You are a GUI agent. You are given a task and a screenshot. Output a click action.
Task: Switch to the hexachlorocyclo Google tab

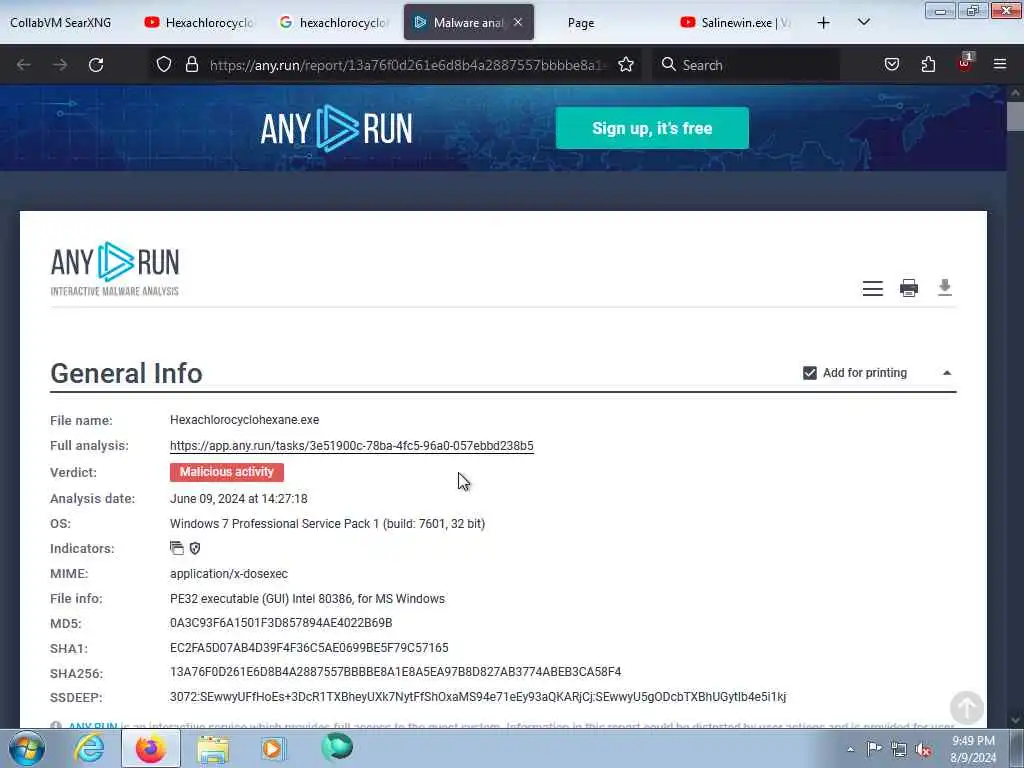334,23
